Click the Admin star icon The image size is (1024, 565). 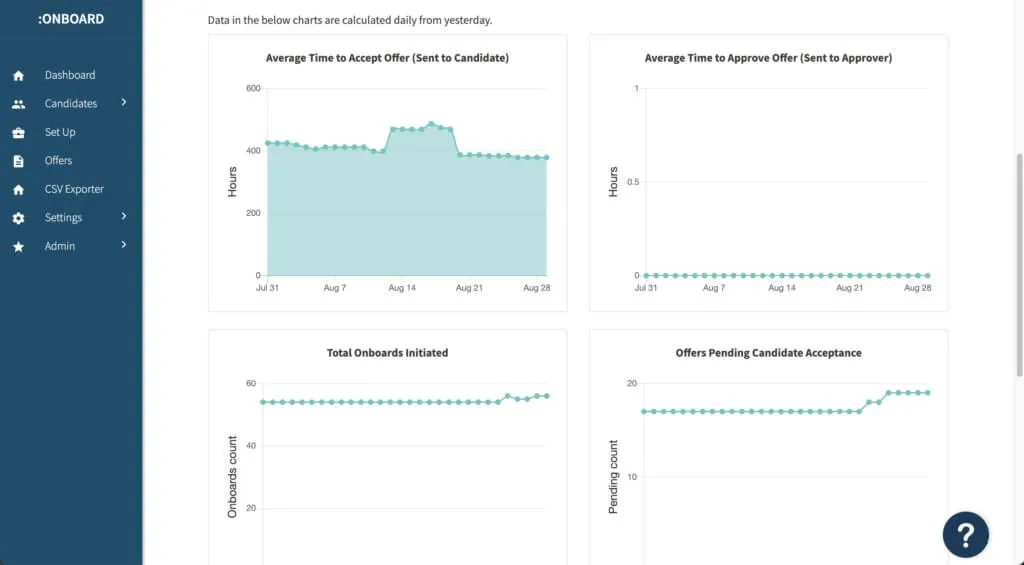[18, 247]
